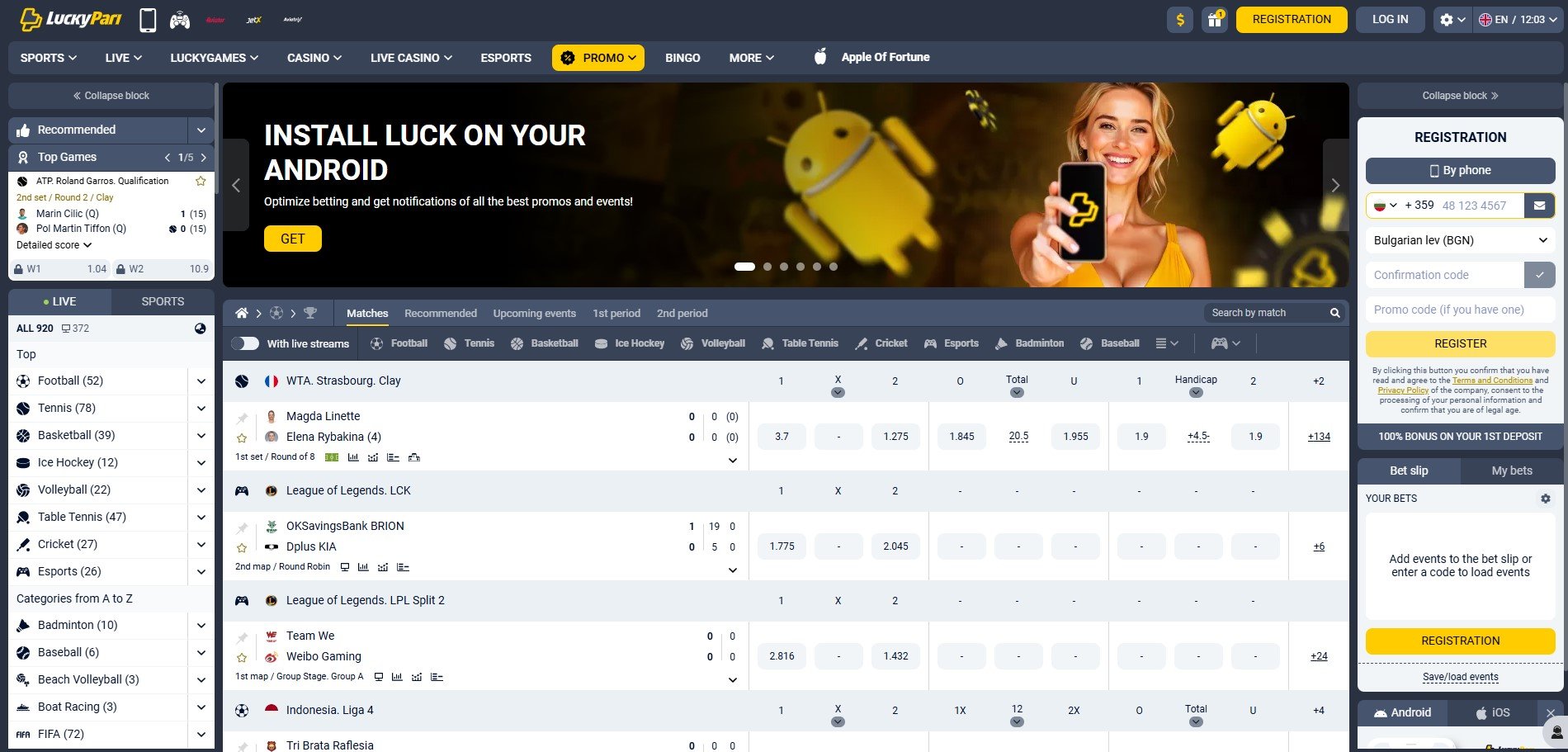Open the PROMO menu
Screen dimensions: 1568x752
coord(598,58)
